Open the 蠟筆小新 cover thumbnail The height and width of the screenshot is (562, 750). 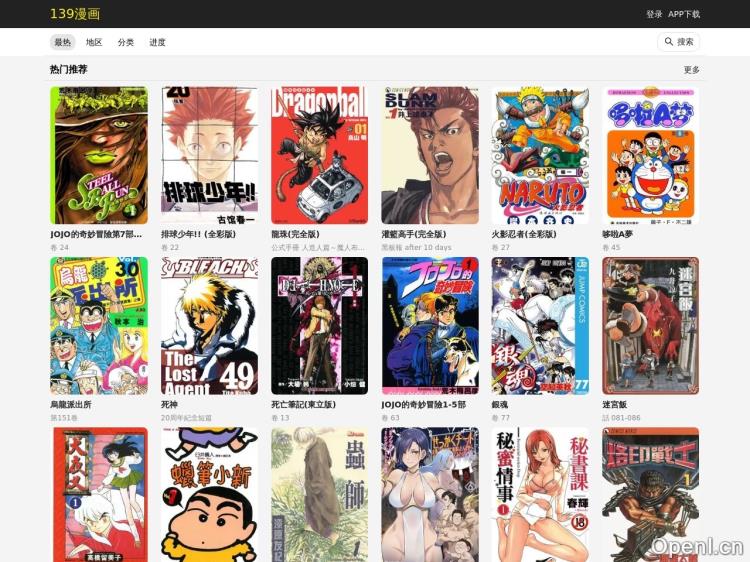(x=210, y=495)
